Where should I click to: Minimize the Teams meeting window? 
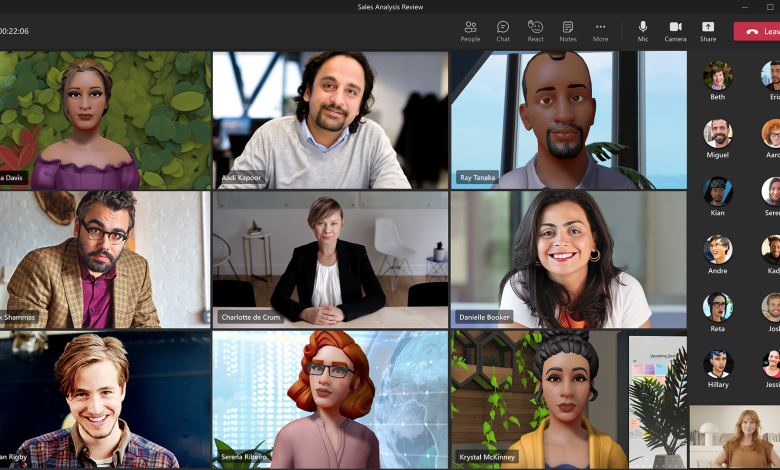(745, 7)
